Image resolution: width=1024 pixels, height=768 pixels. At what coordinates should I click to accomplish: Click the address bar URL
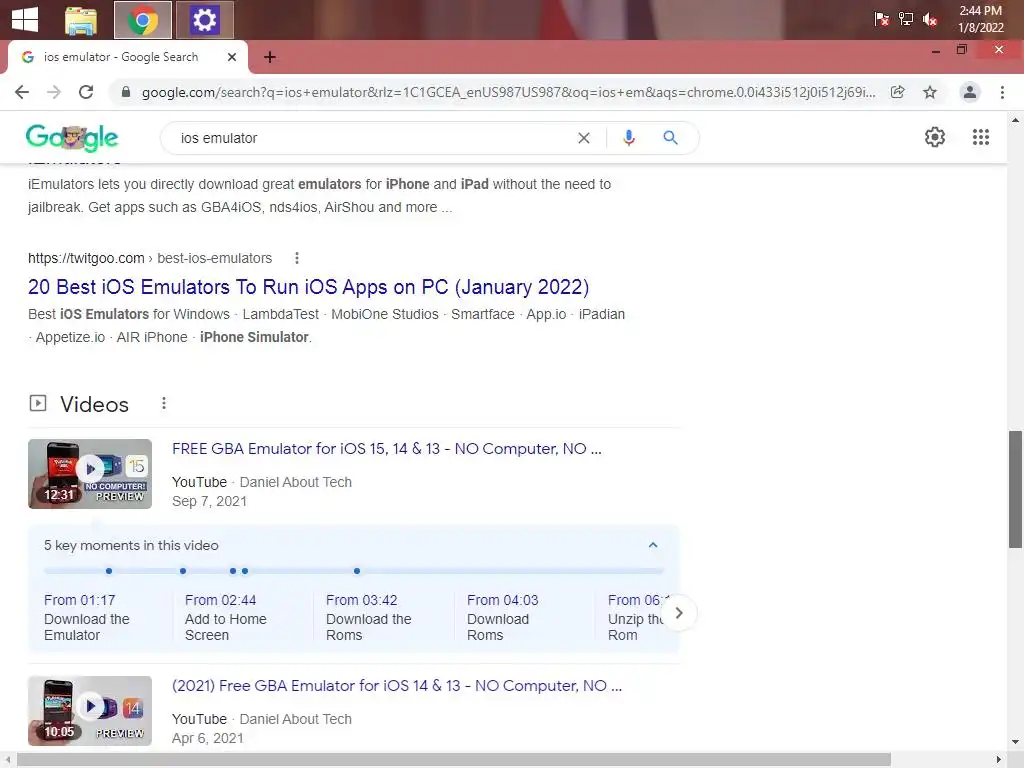(x=508, y=92)
